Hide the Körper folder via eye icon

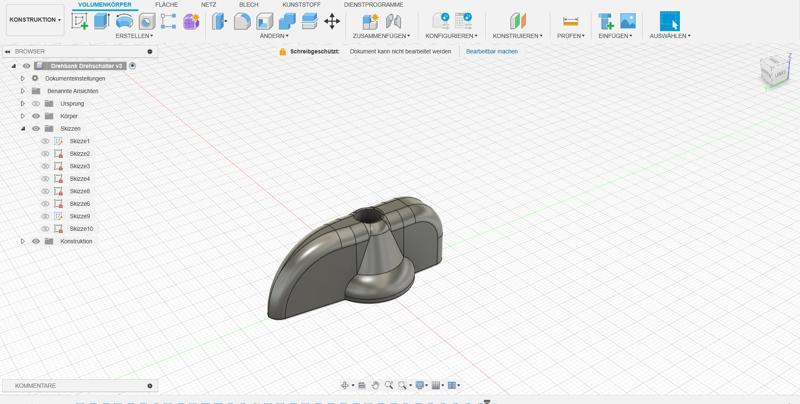coord(36,116)
